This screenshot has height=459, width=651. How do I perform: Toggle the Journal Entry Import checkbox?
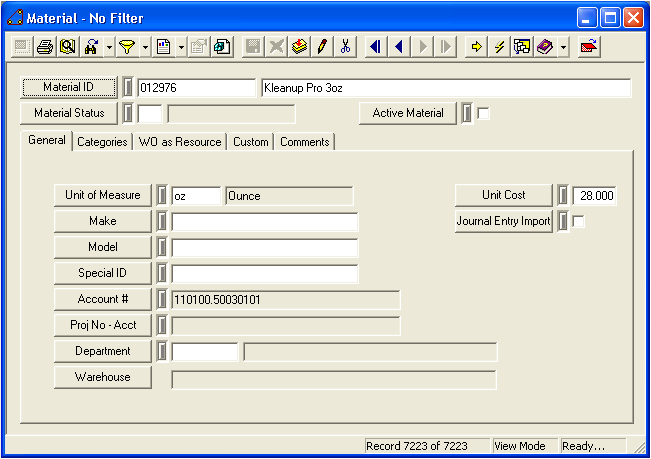click(578, 221)
